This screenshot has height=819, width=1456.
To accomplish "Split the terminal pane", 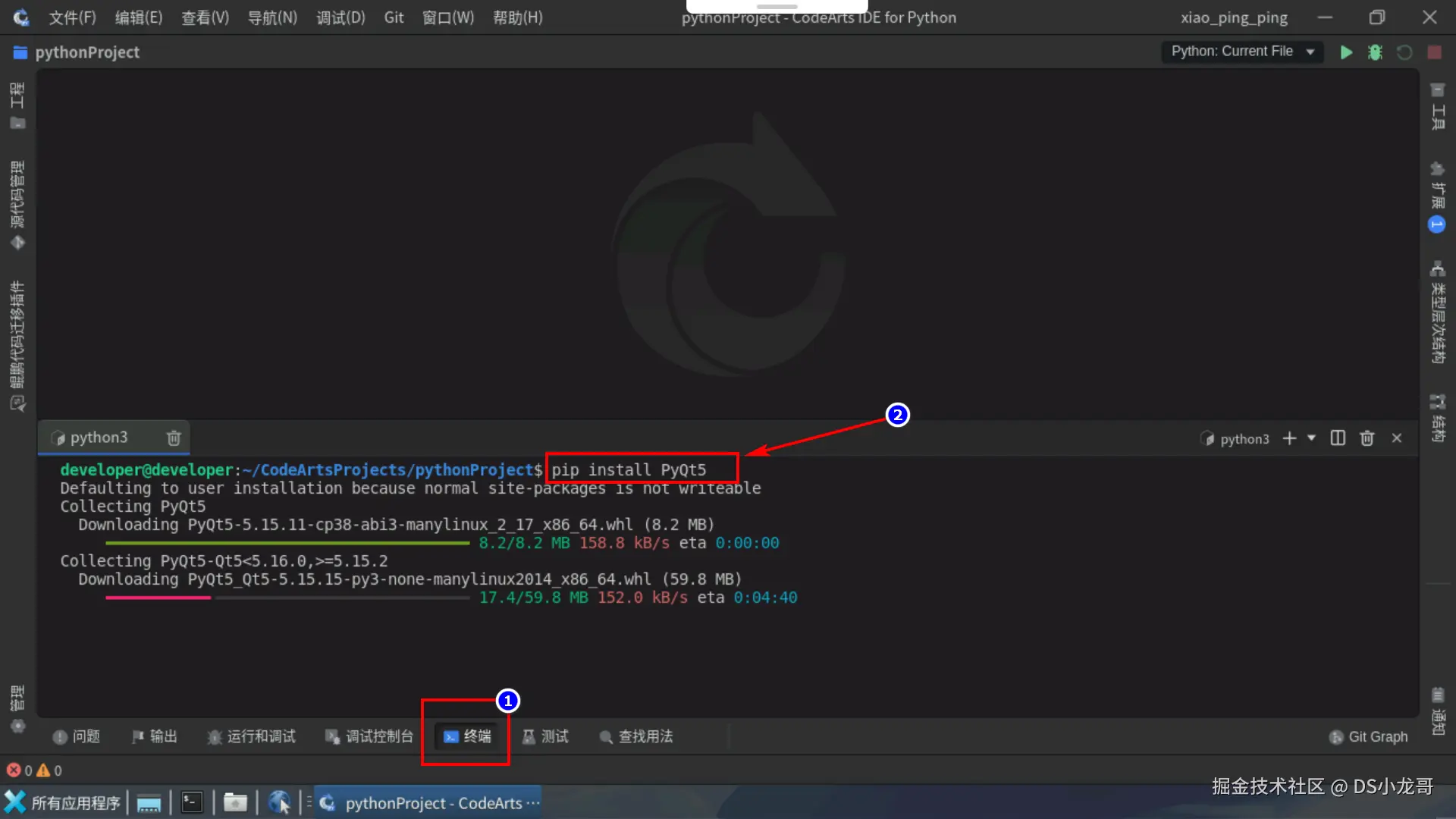I will [x=1337, y=438].
